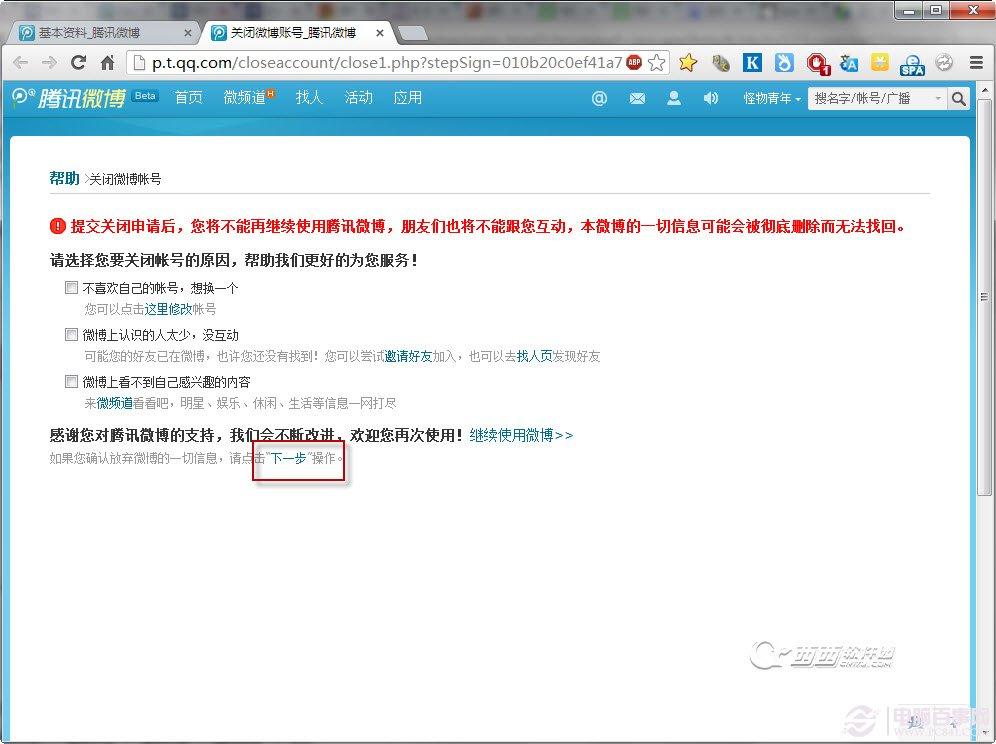
Task: Bookmark page with the outline star icon
Action: click(657, 62)
